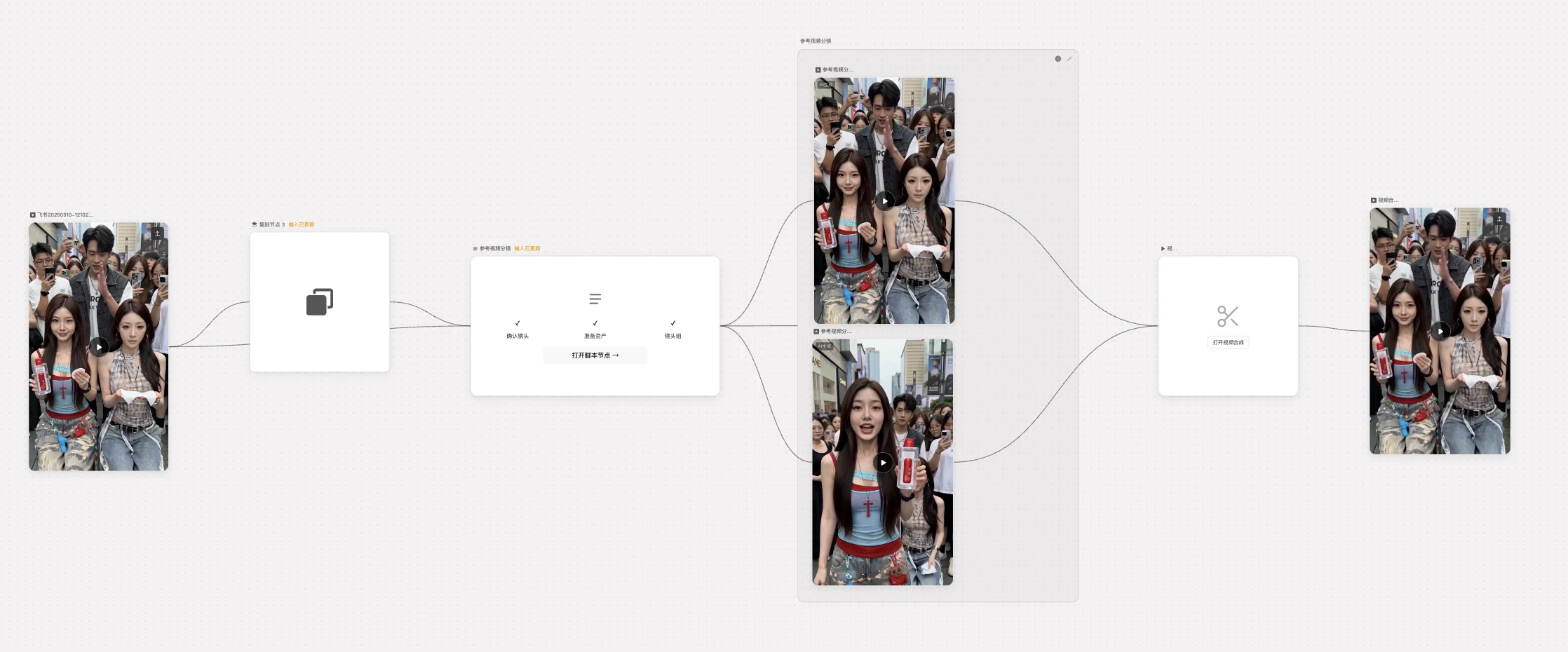Viewport: 1568px width, 652px height.
Task: Click gray status dot on 参考视频分镜 group
Action: pos(1058,59)
